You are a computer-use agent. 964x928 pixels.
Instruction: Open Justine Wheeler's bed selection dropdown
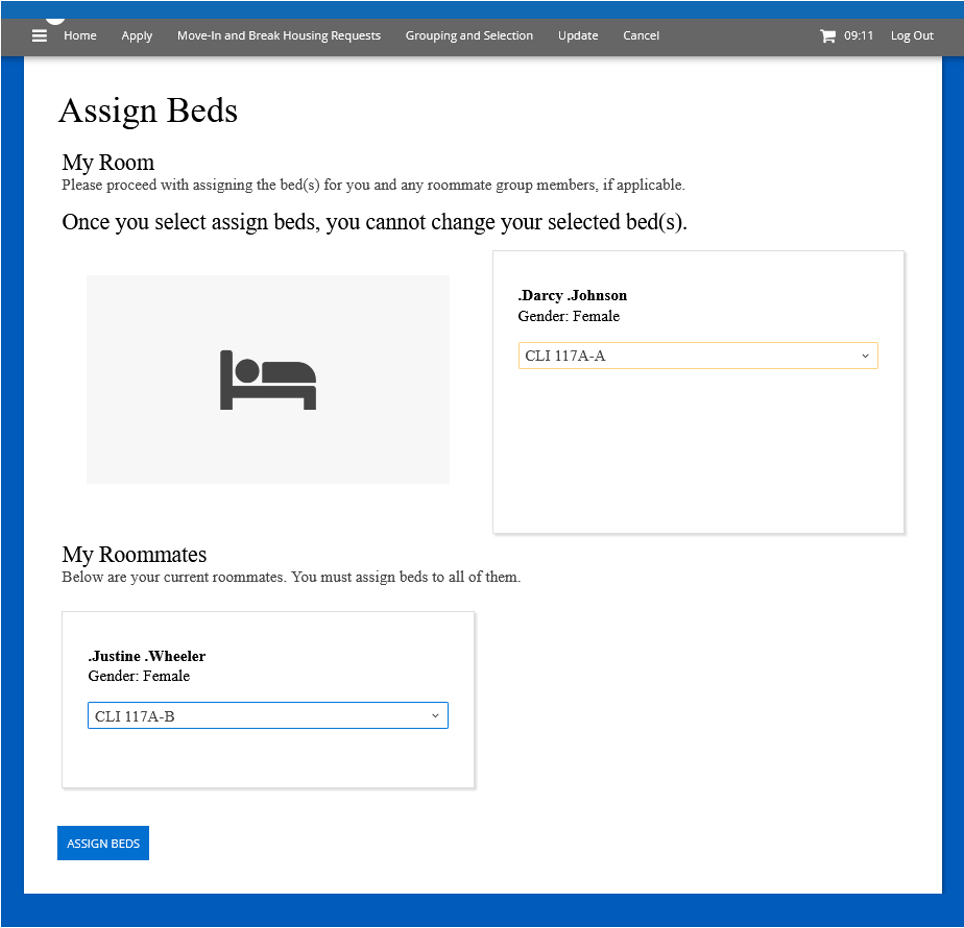tap(267, 716)
